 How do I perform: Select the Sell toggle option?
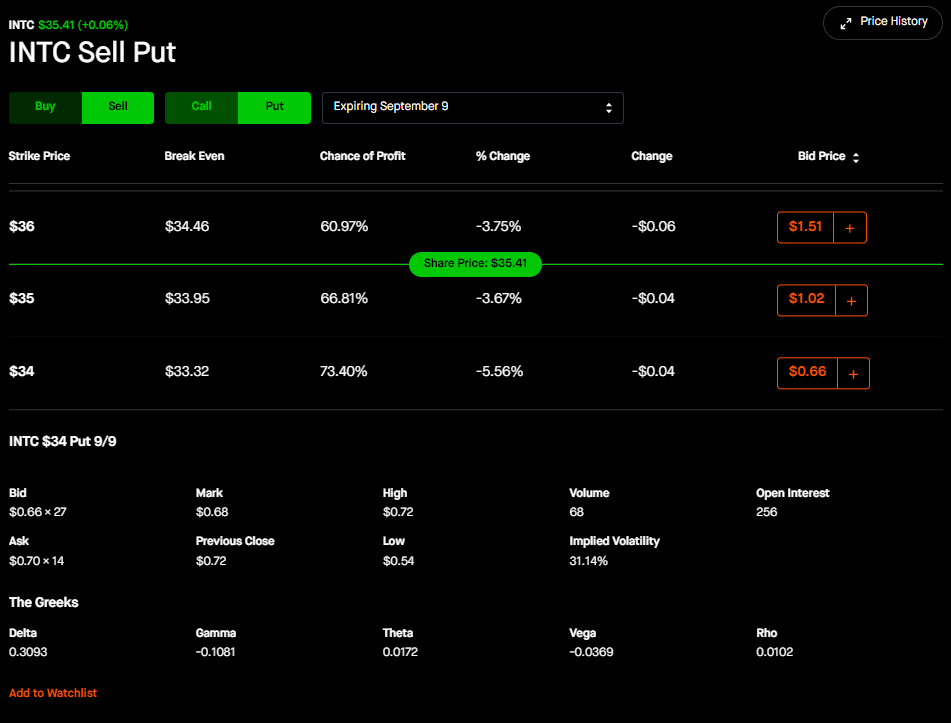point(118,107)
